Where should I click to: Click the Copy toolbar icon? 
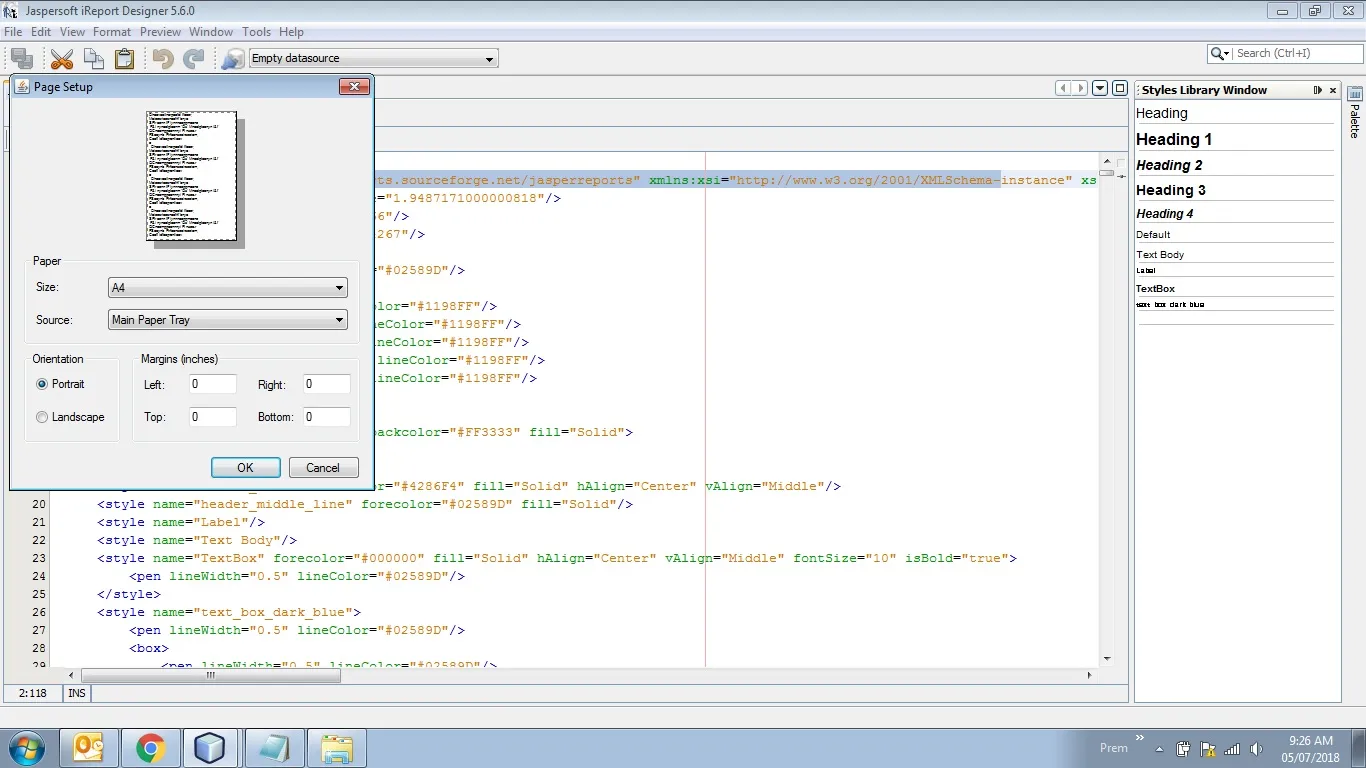pyautogui.click(x=93, y=59)
